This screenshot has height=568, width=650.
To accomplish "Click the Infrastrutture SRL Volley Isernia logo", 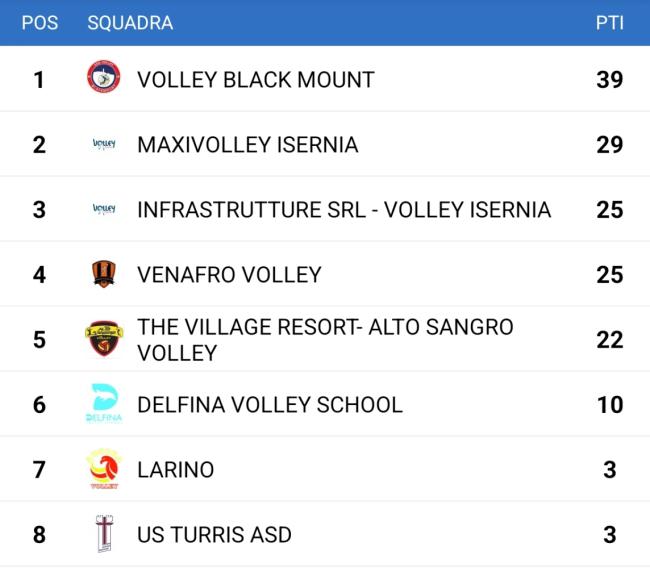I will click(x=104, y=209).
